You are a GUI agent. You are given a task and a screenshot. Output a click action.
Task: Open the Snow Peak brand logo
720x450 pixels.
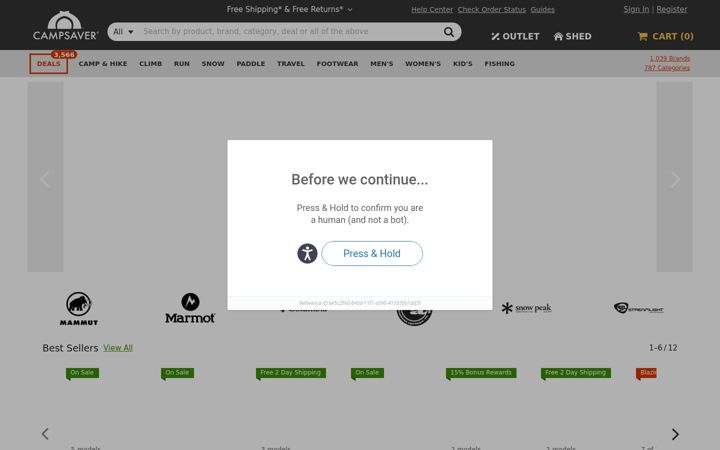click(x=526, y=308)
